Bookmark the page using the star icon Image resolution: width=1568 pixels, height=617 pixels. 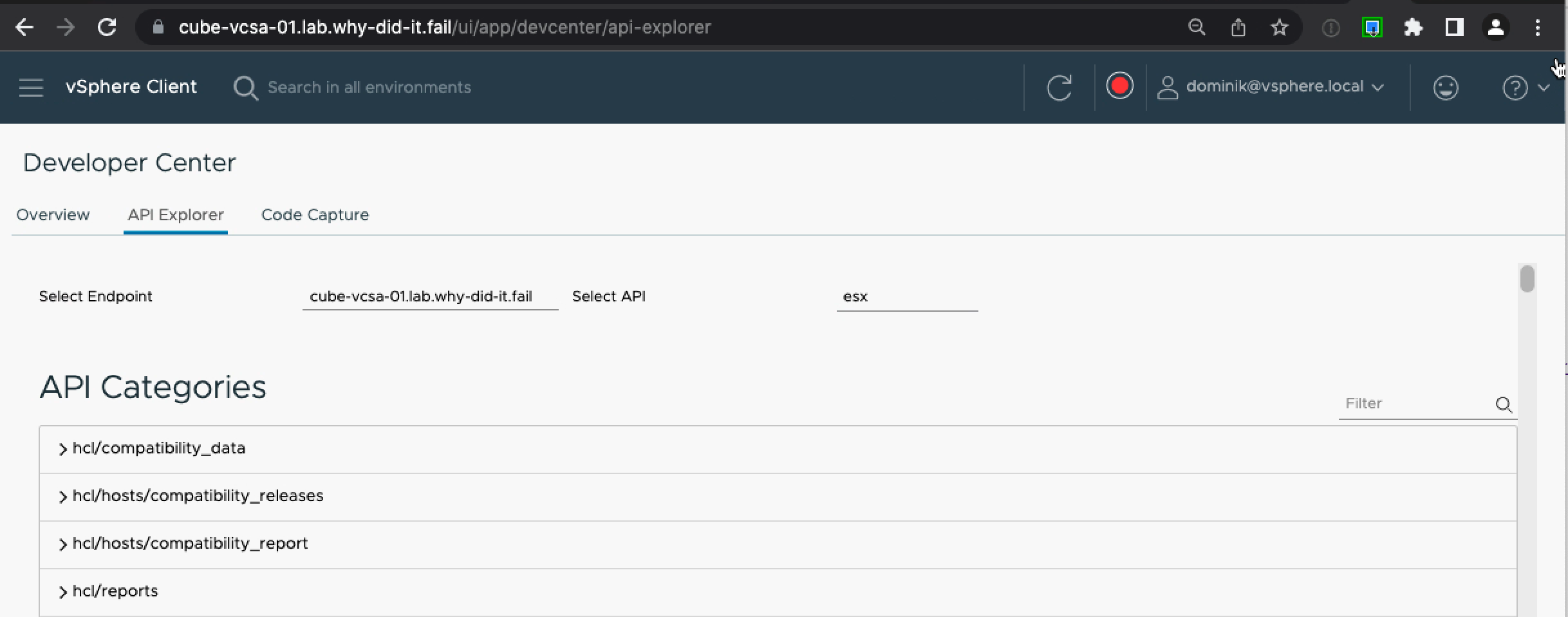tap(1280, 27)
